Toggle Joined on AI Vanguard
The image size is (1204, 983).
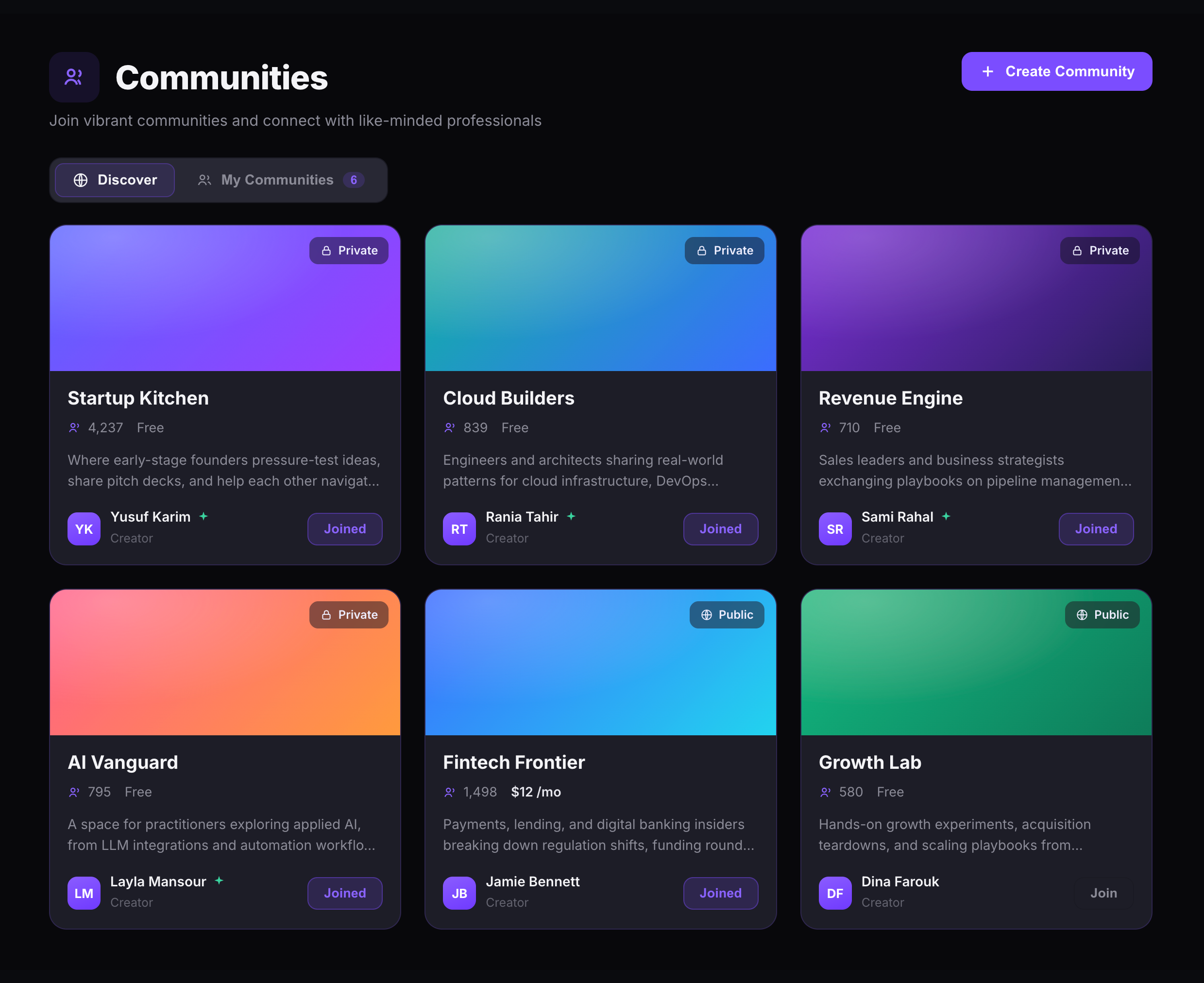pyautogui.click(x=345, y=894)
